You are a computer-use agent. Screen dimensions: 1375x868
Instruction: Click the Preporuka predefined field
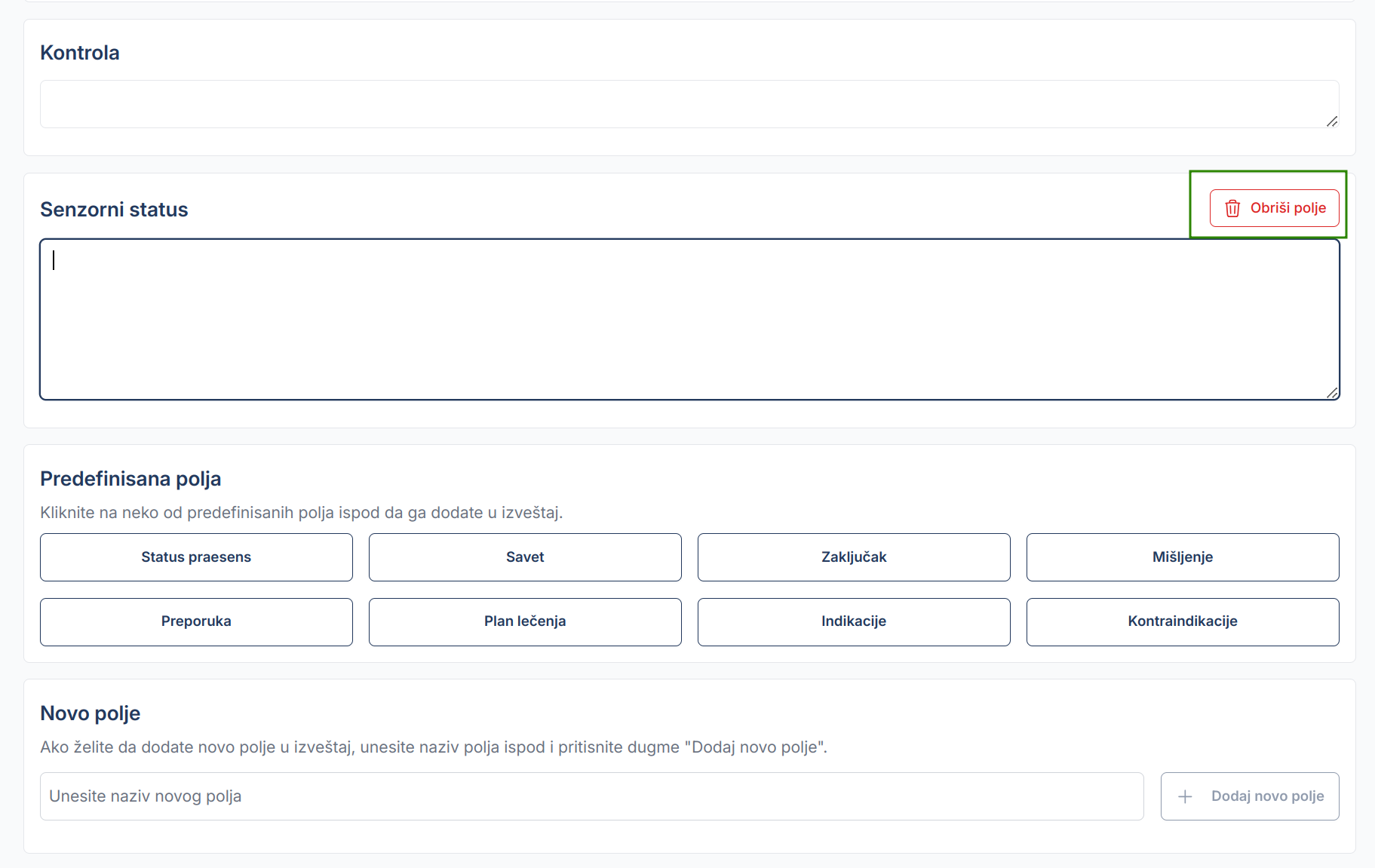(x=195, y=621)
